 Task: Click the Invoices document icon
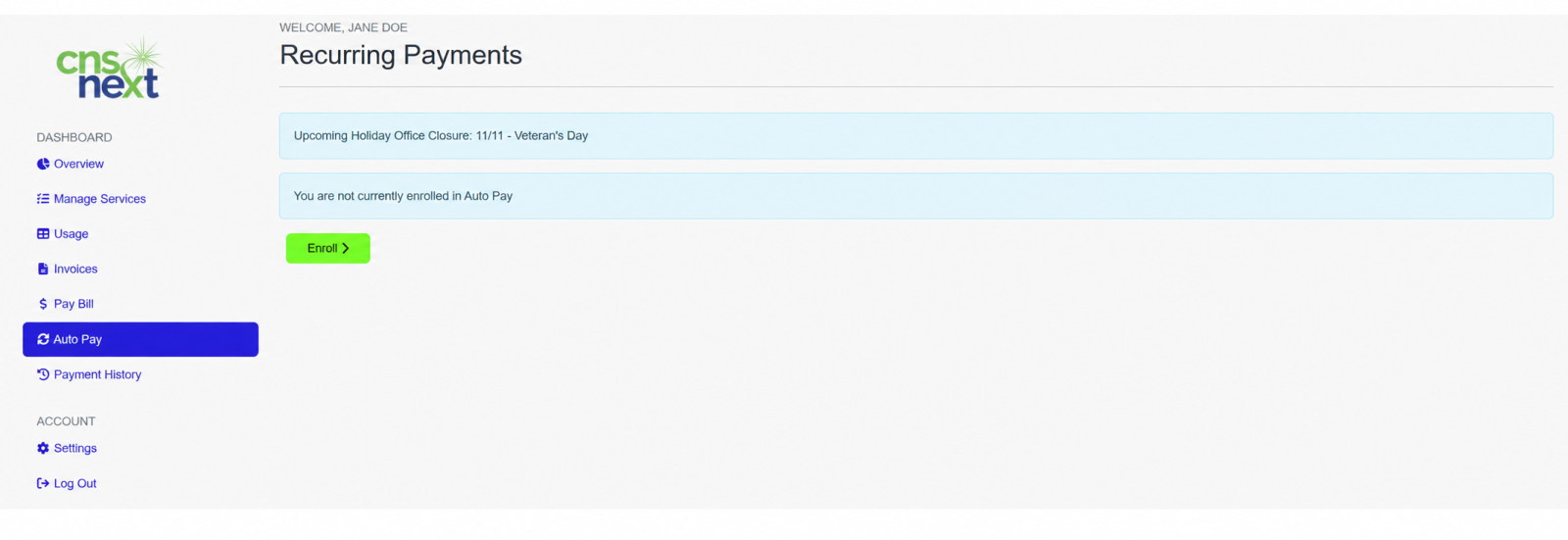pos(43,269)
